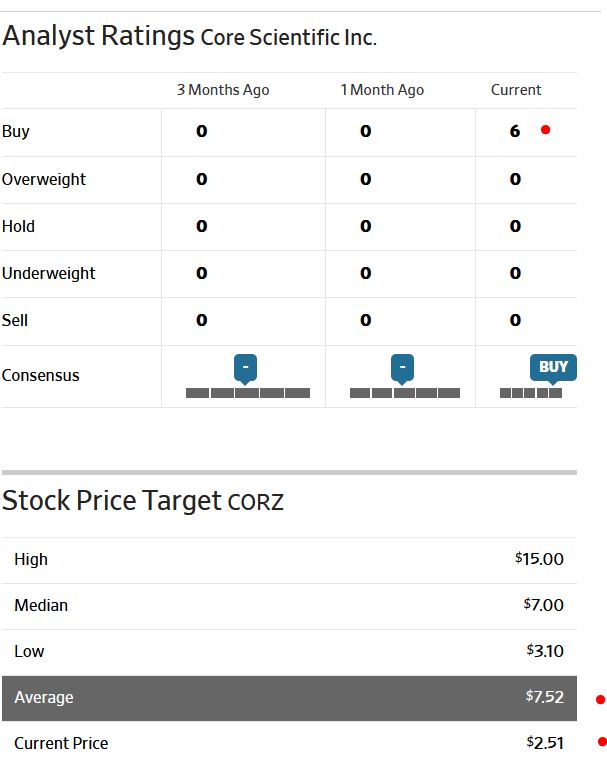
Task: Select the highlighted Average price row
Action: [289, 697]
